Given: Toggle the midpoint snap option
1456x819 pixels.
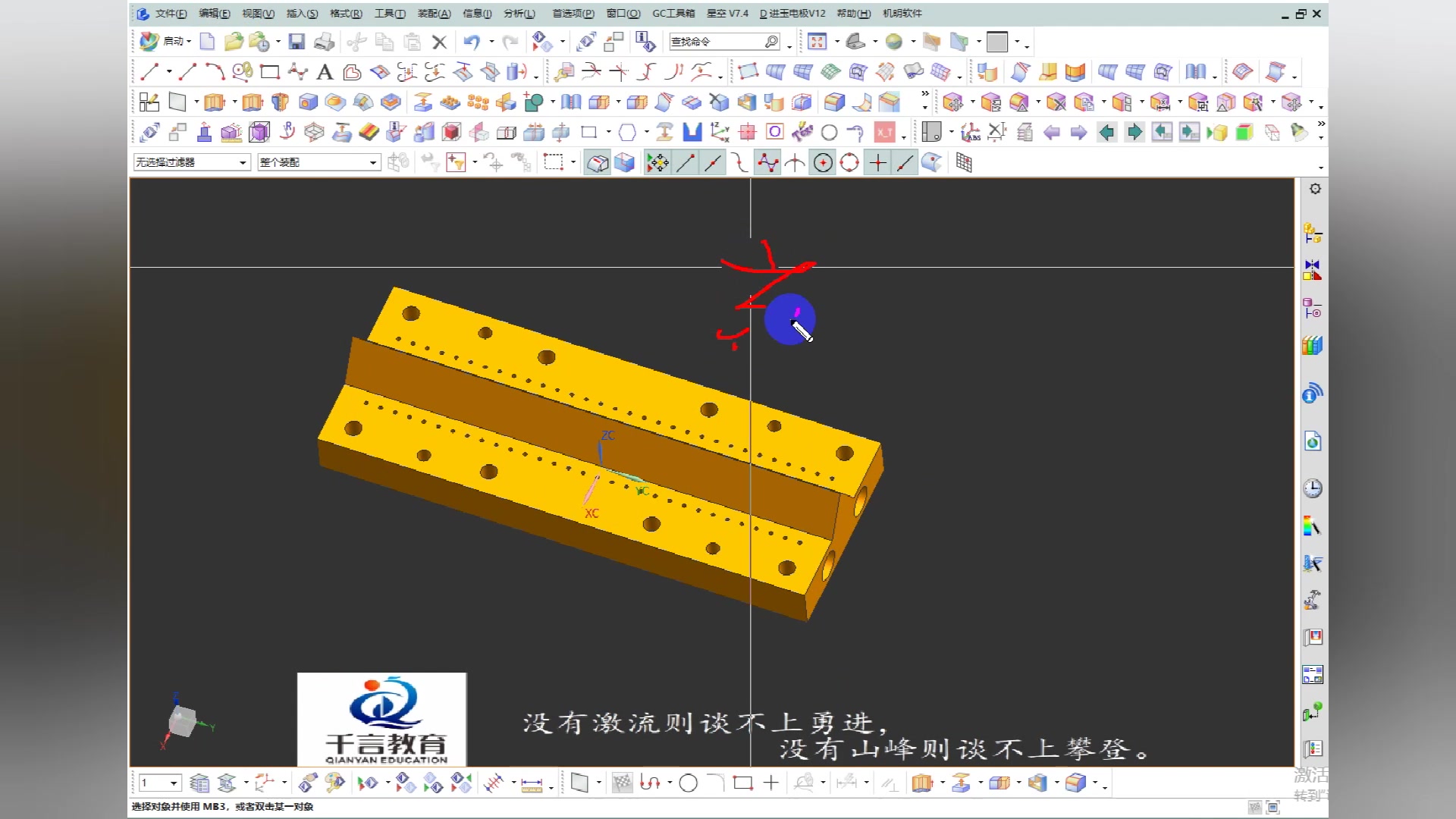Looking at the screenshot, I should [x=713, y=163].
